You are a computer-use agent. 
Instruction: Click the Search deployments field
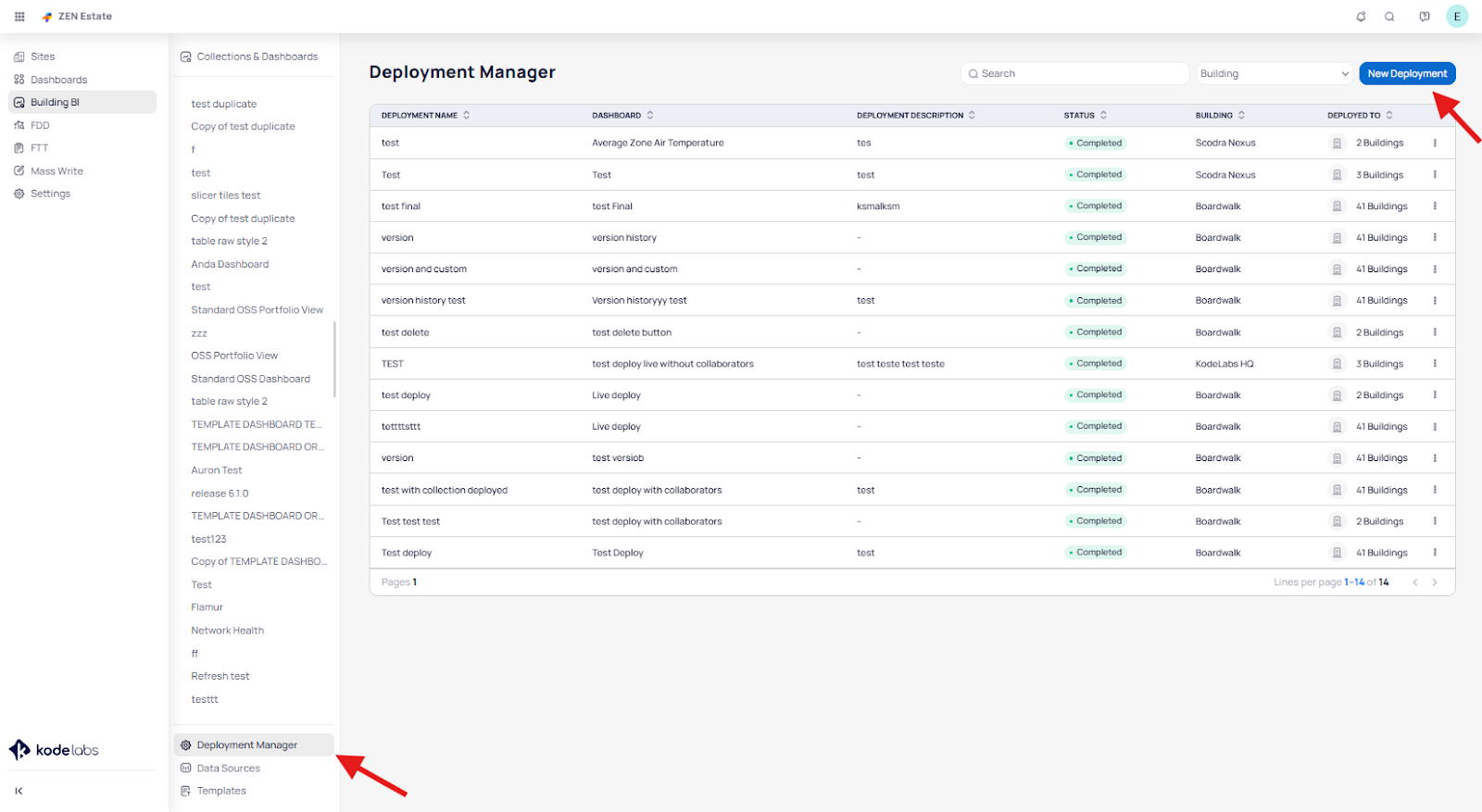[x=1074, y=74]
